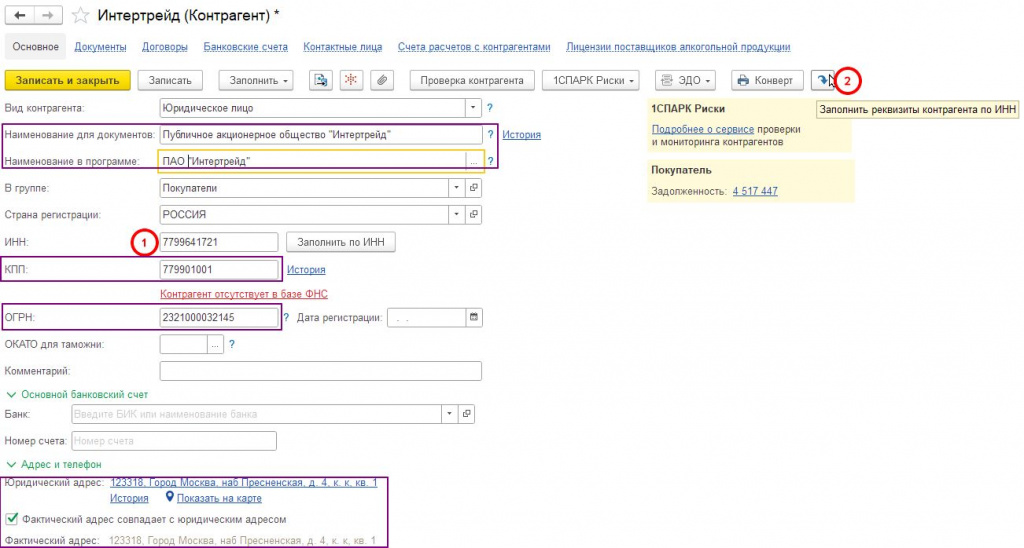Image resolution: width=1024 pixels, height=548 pixels.
Task: Switch to the Договоры tab
Action: [x=164, y=46]
